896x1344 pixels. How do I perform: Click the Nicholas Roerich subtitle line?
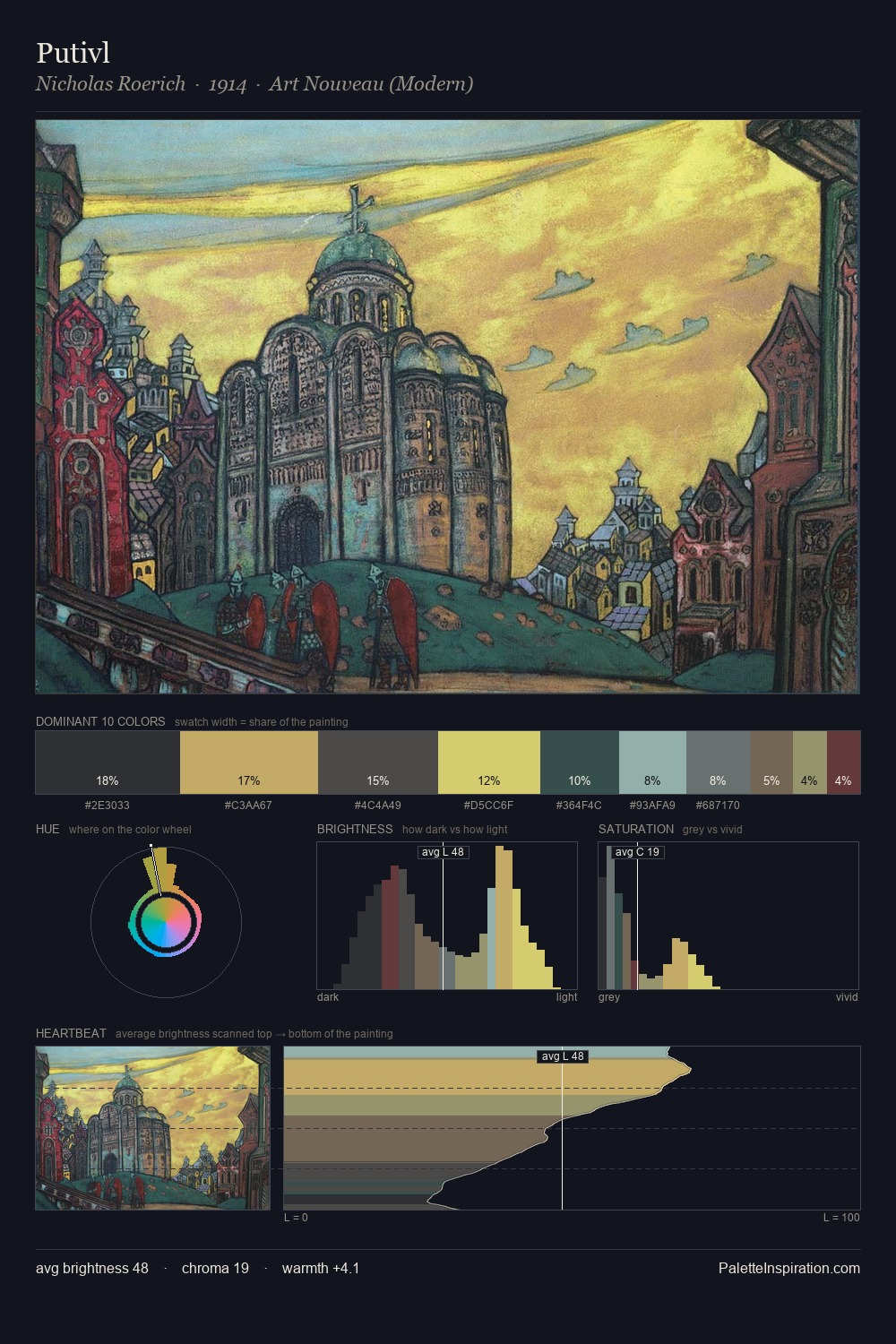[254, 84]
